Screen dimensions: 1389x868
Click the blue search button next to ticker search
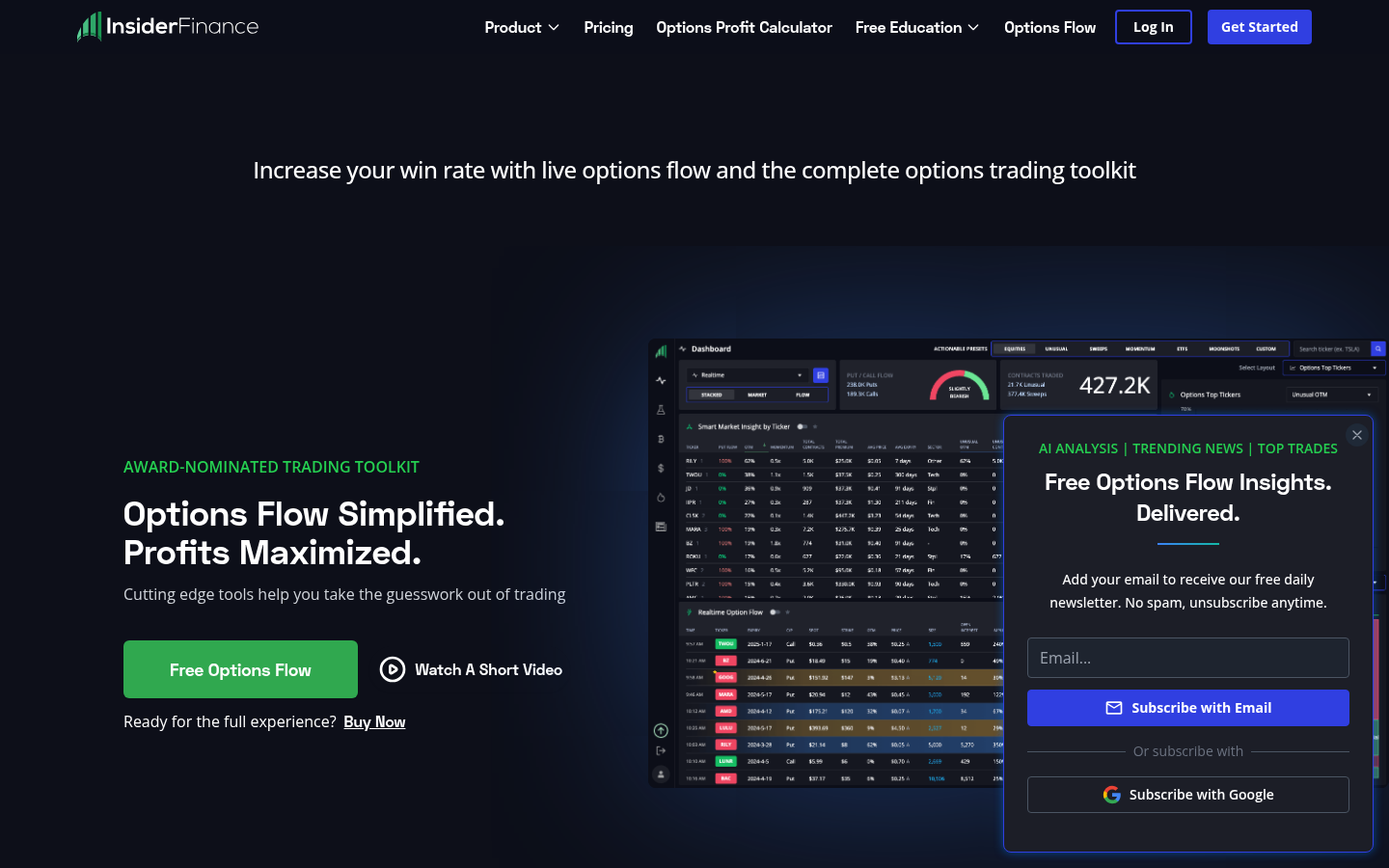(1378, 348)
